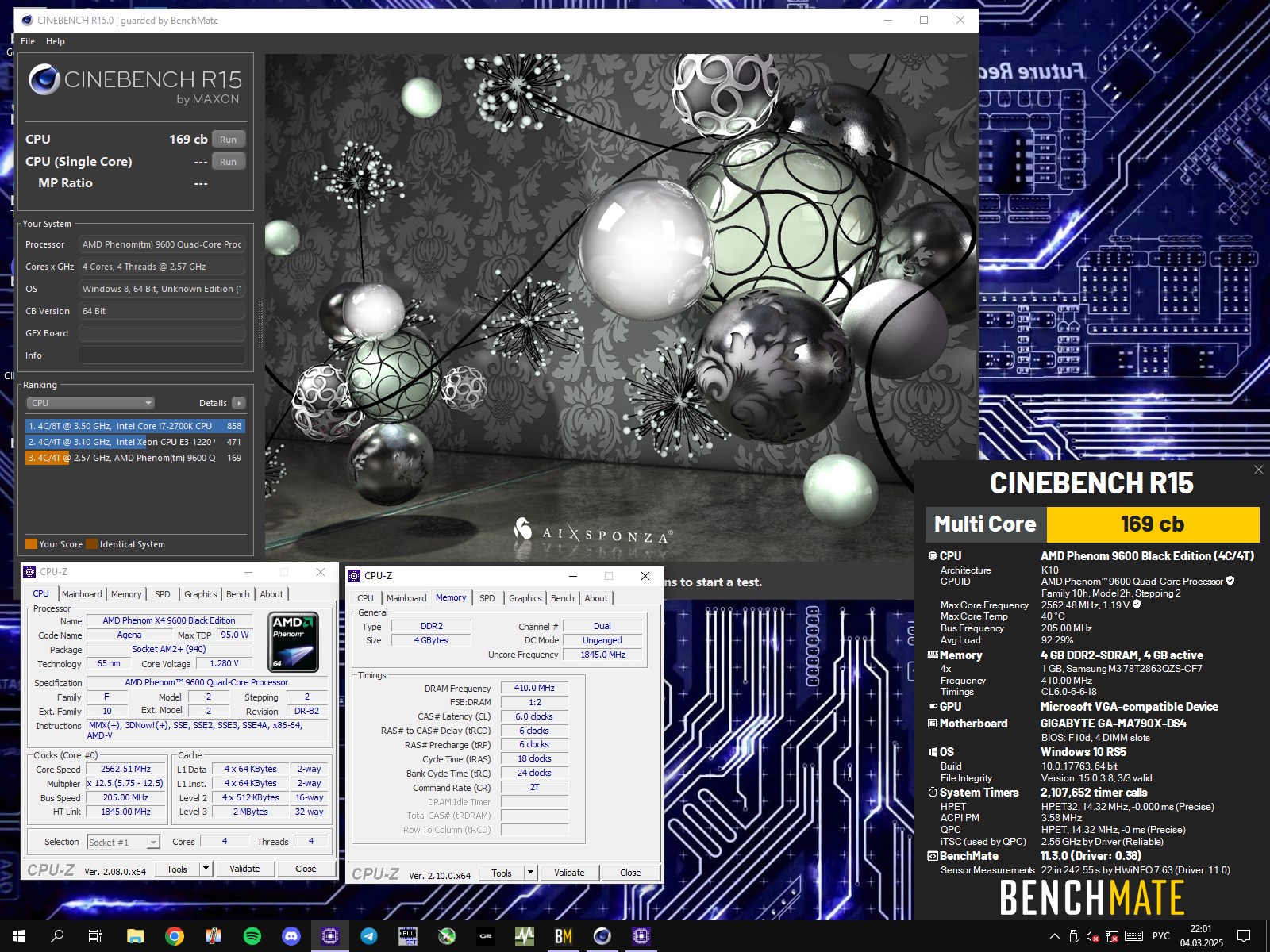This screenshot has width=1270, height=952.
Task: Switch to SPD tab in right CPU-Z
Action: [x=487, y=598]
